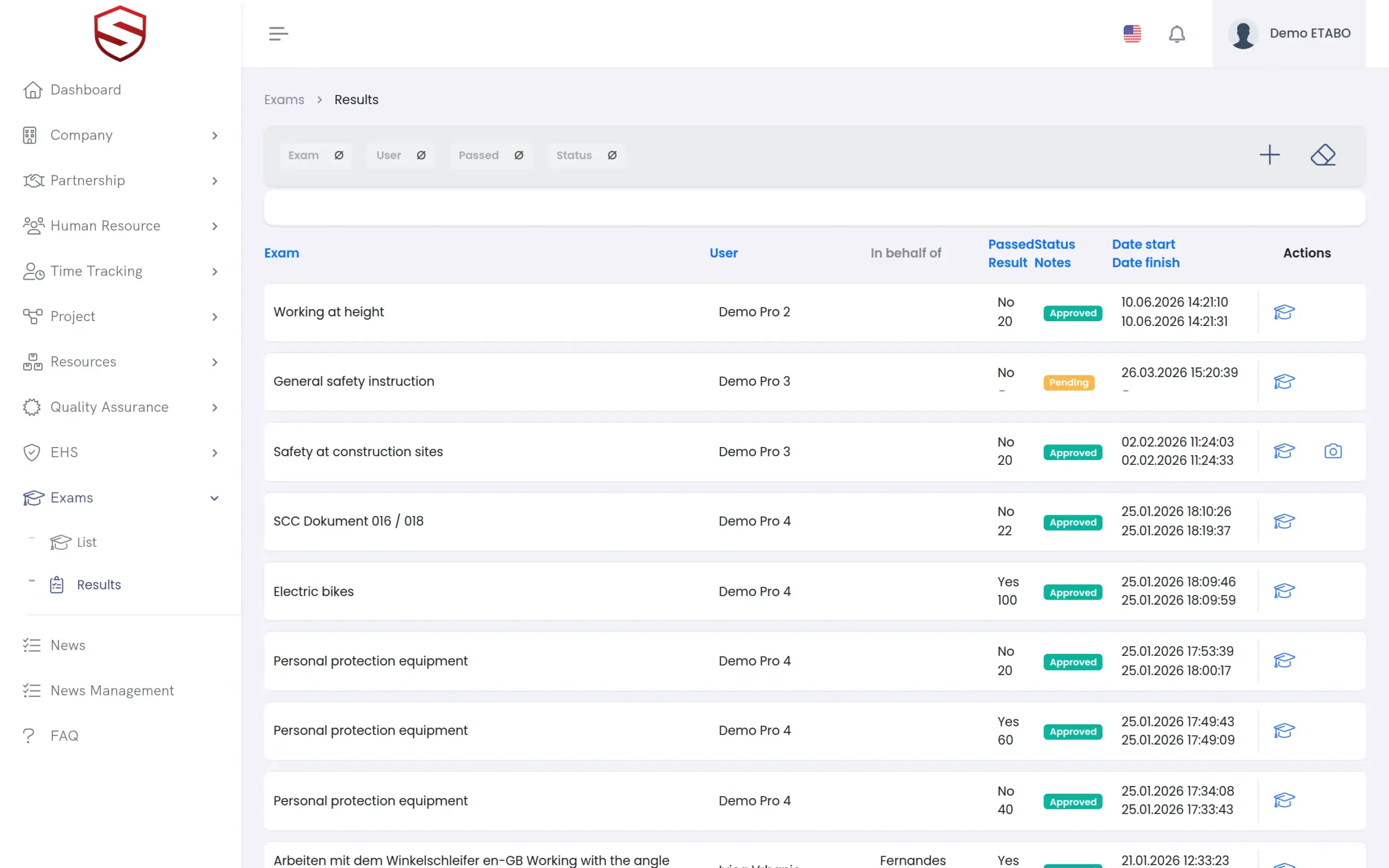Go to Dashboard

(x=72, y=90)
